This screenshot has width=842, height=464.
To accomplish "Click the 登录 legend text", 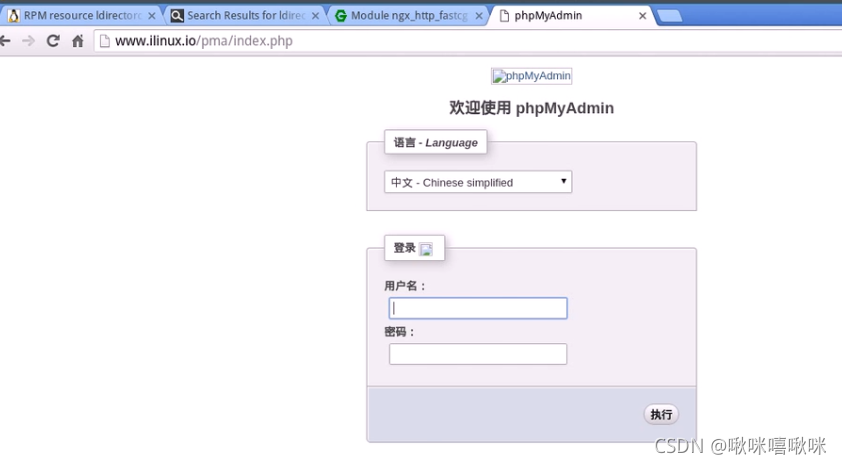I will 404,248.
